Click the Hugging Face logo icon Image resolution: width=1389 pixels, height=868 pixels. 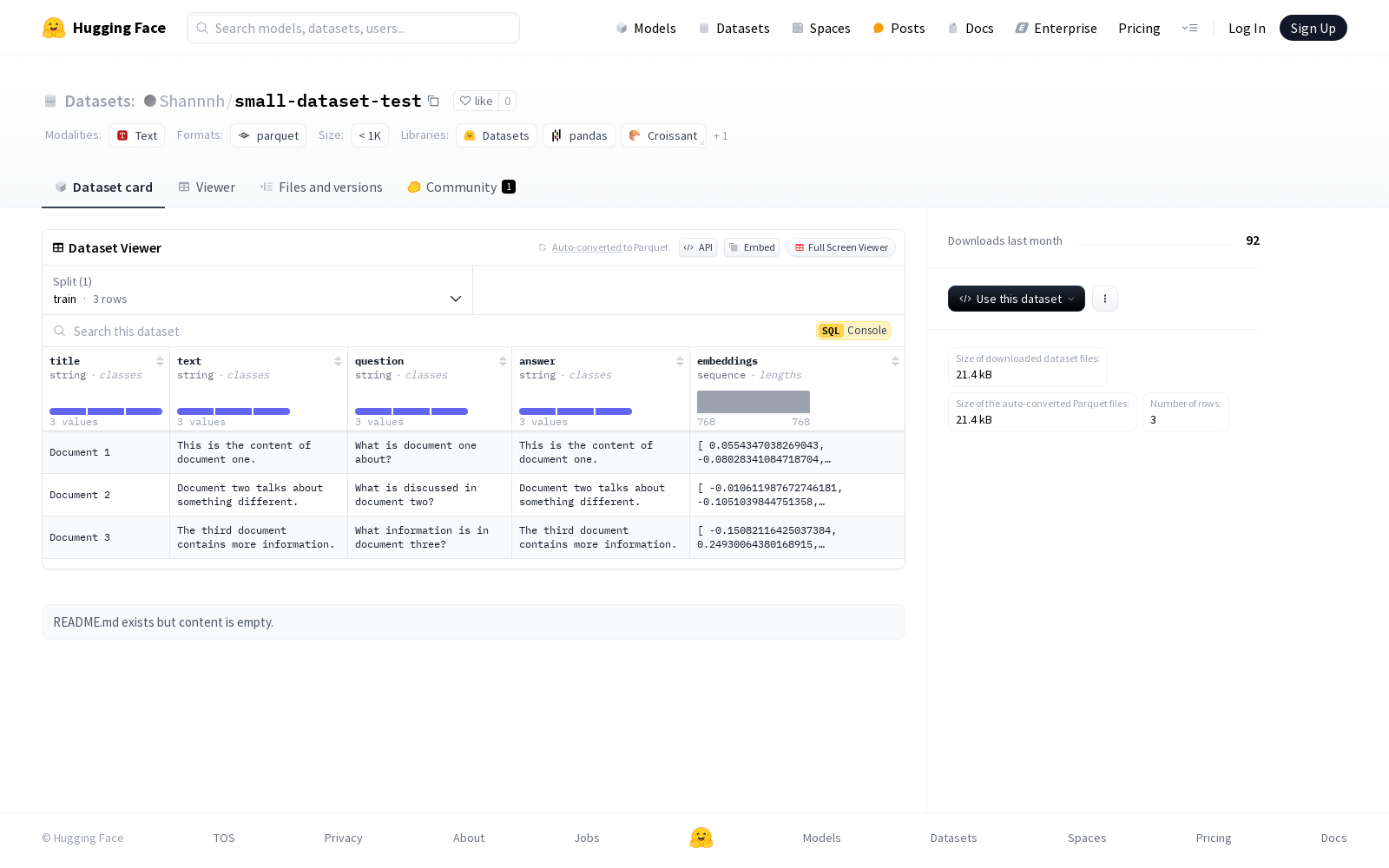54,28
